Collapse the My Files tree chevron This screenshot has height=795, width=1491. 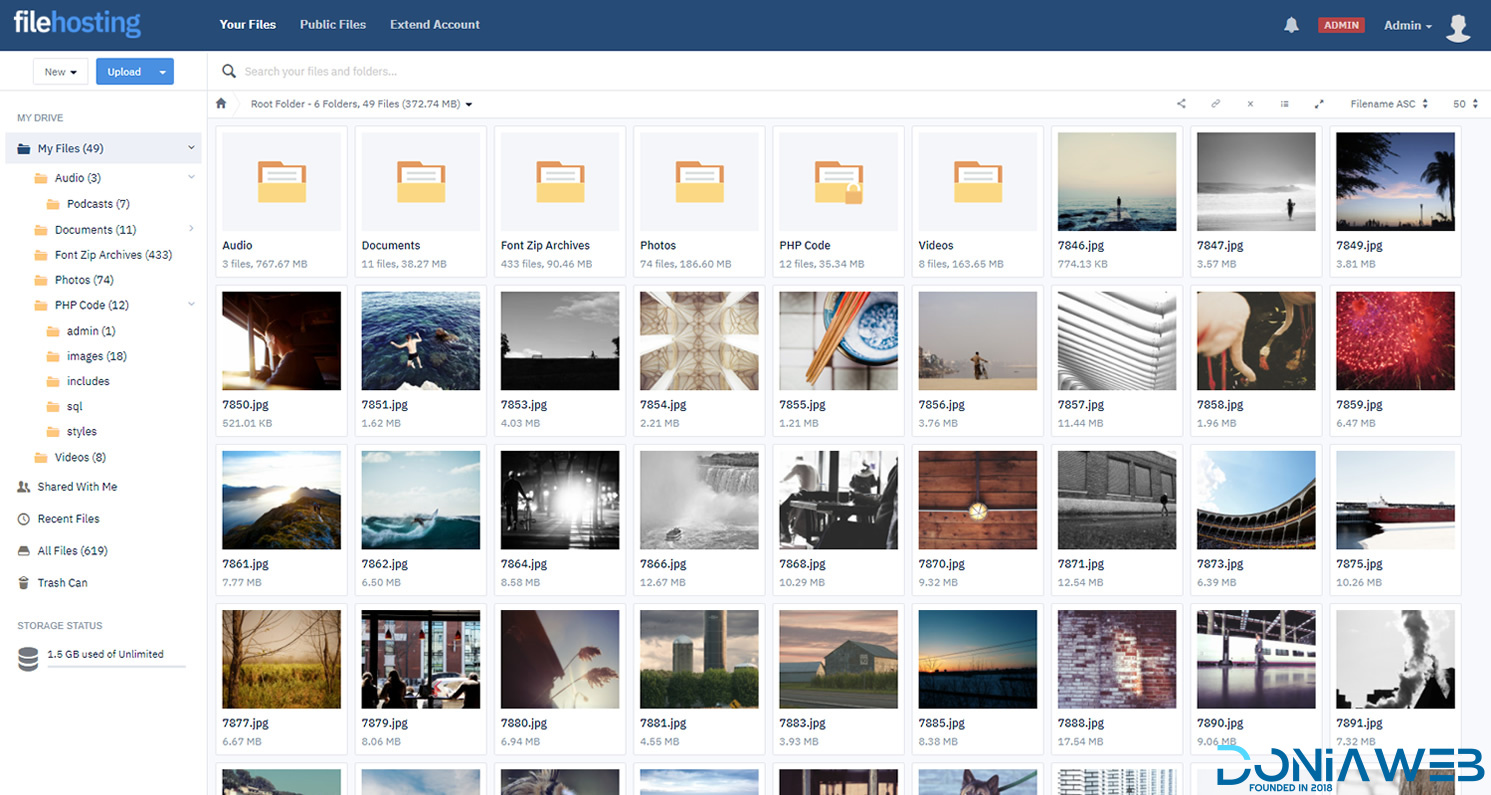pyautogui.click(x=191, y=148)
